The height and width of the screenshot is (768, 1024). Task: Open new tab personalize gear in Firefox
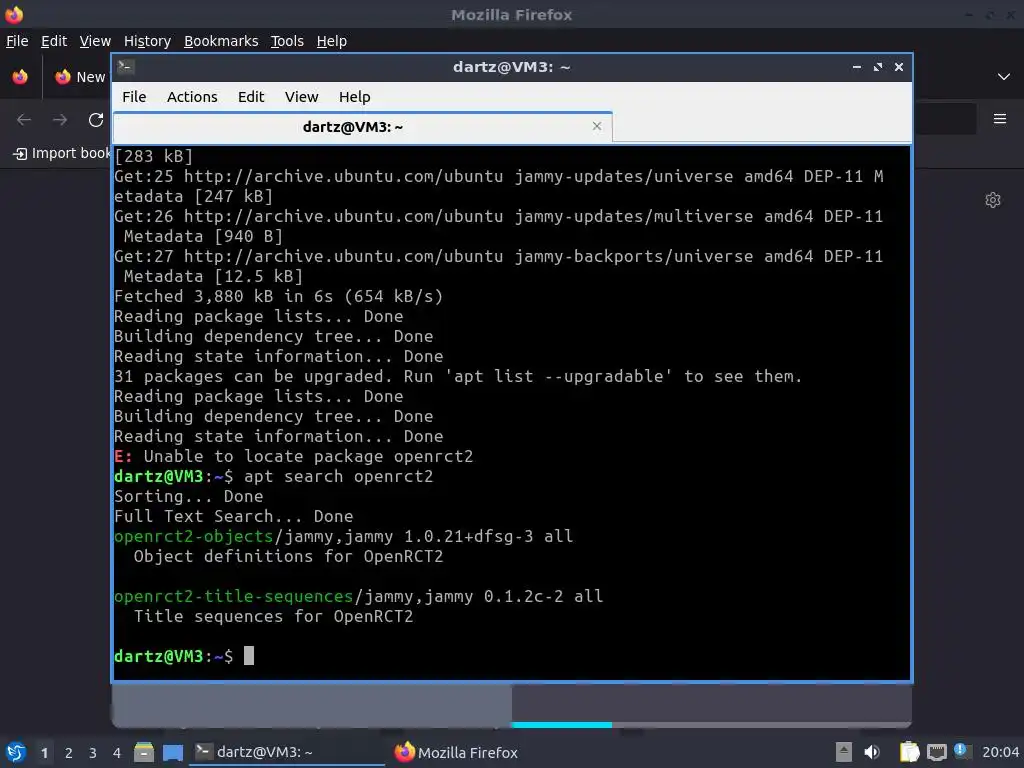pyautogui.click(x=993, y=200)
